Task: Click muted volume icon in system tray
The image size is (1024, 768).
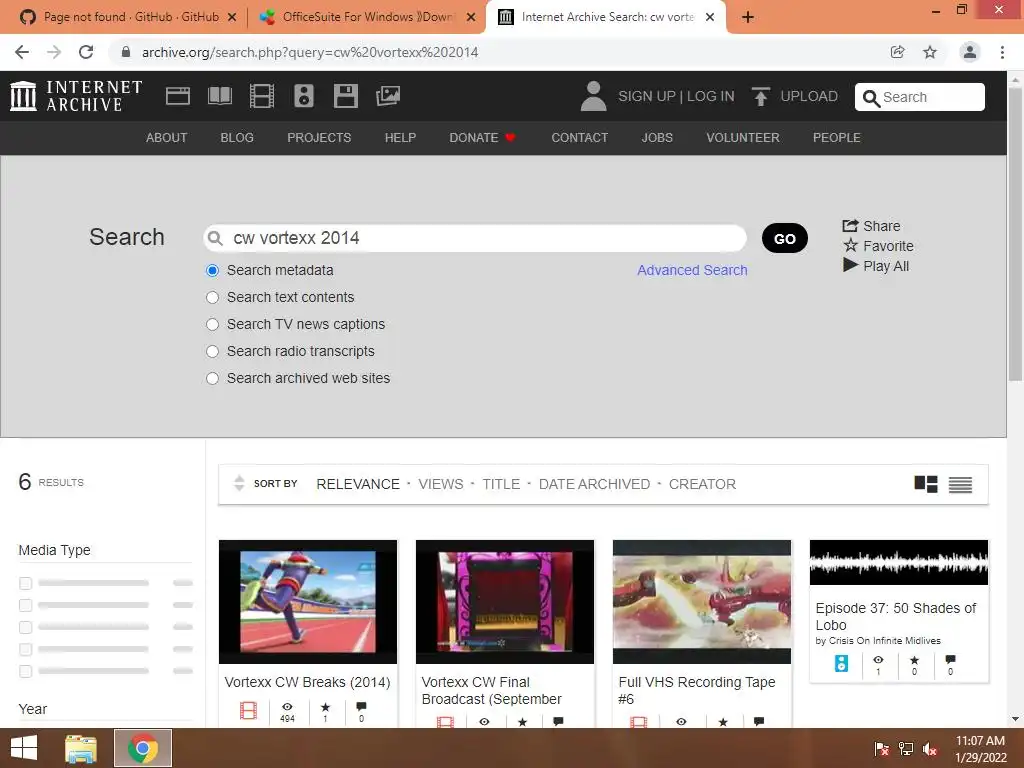Action: tap(930, 749)
